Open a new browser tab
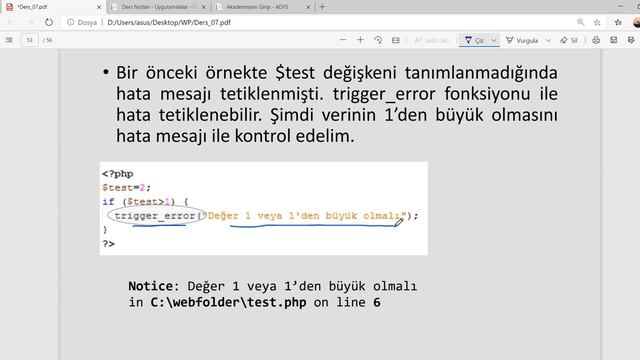640x360 pixels. coord(322,7)
